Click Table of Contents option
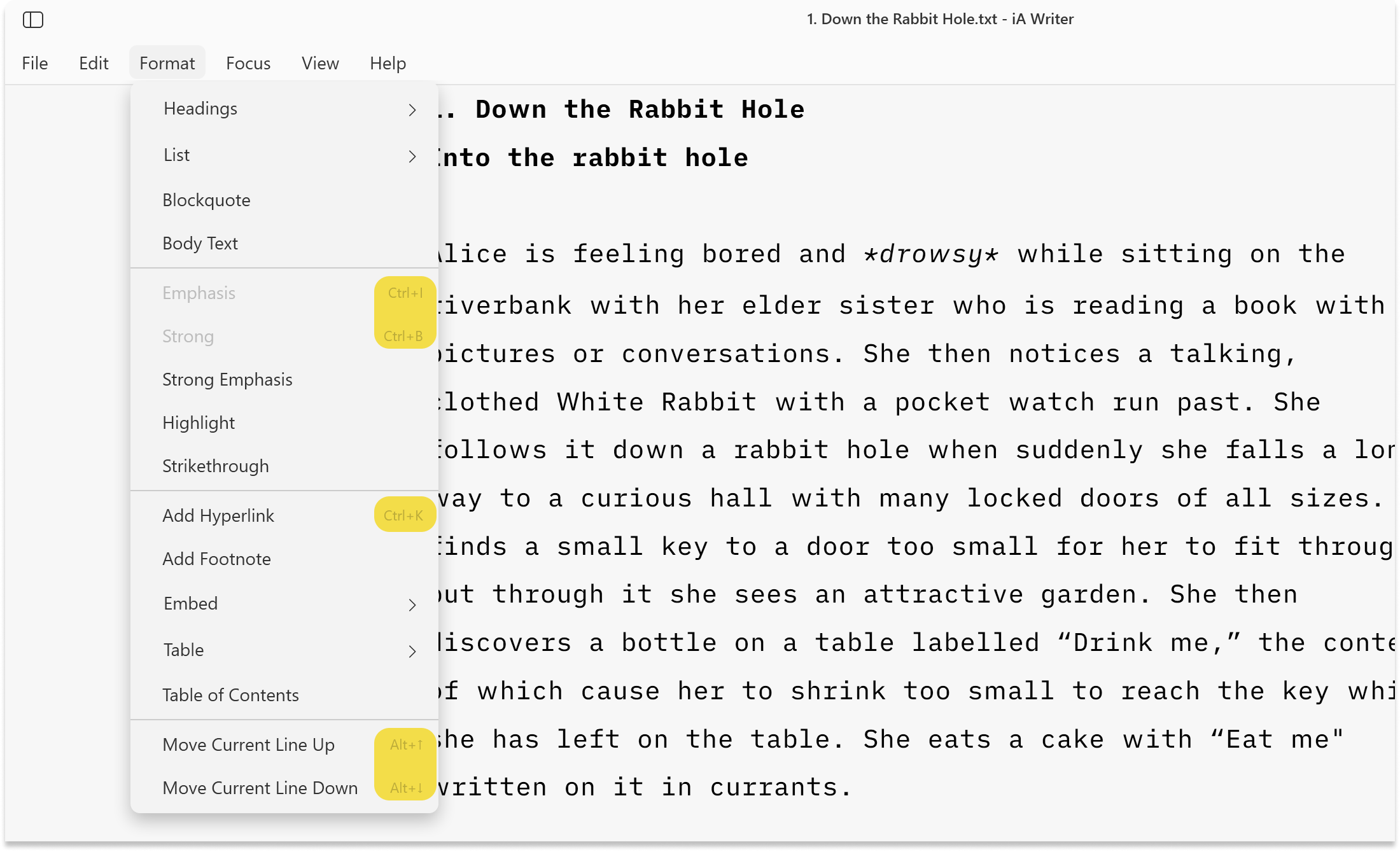 (231, 694)
